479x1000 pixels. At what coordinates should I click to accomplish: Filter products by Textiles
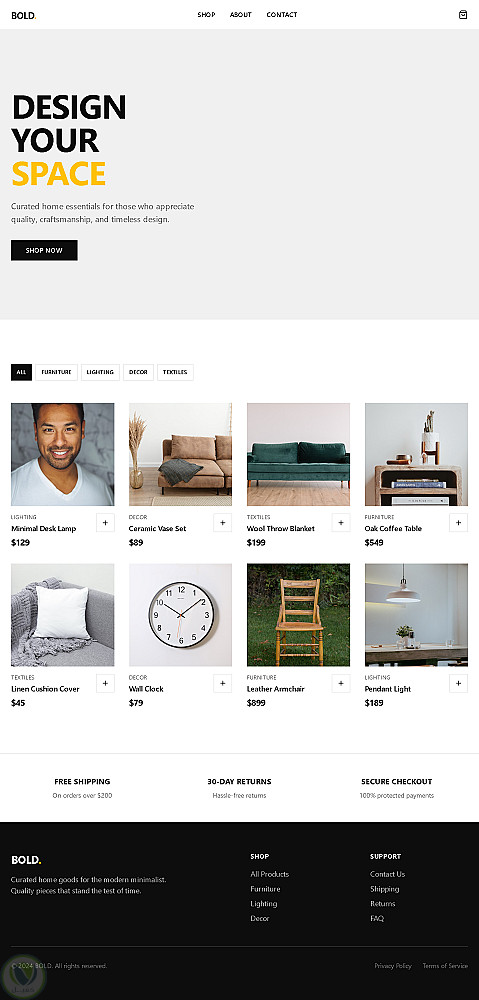coord(175,372)
